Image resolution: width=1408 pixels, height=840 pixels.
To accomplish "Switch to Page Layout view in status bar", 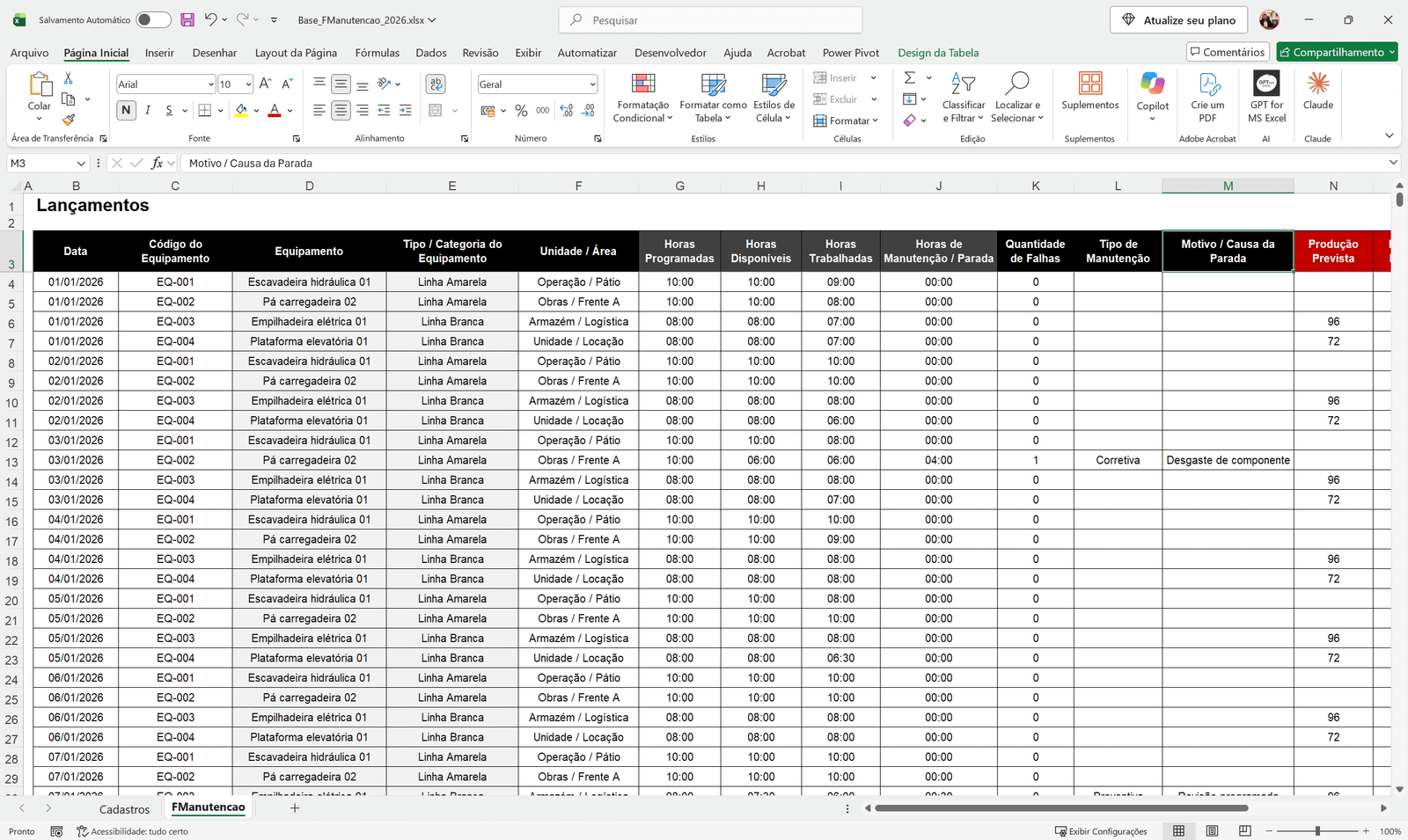I will (x=1212, y=831).
